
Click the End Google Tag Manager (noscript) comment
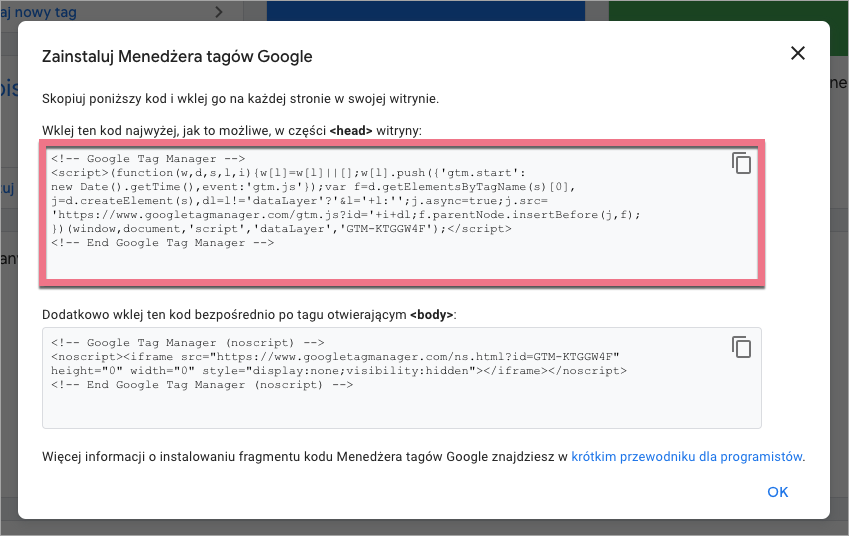pos(202,384)
